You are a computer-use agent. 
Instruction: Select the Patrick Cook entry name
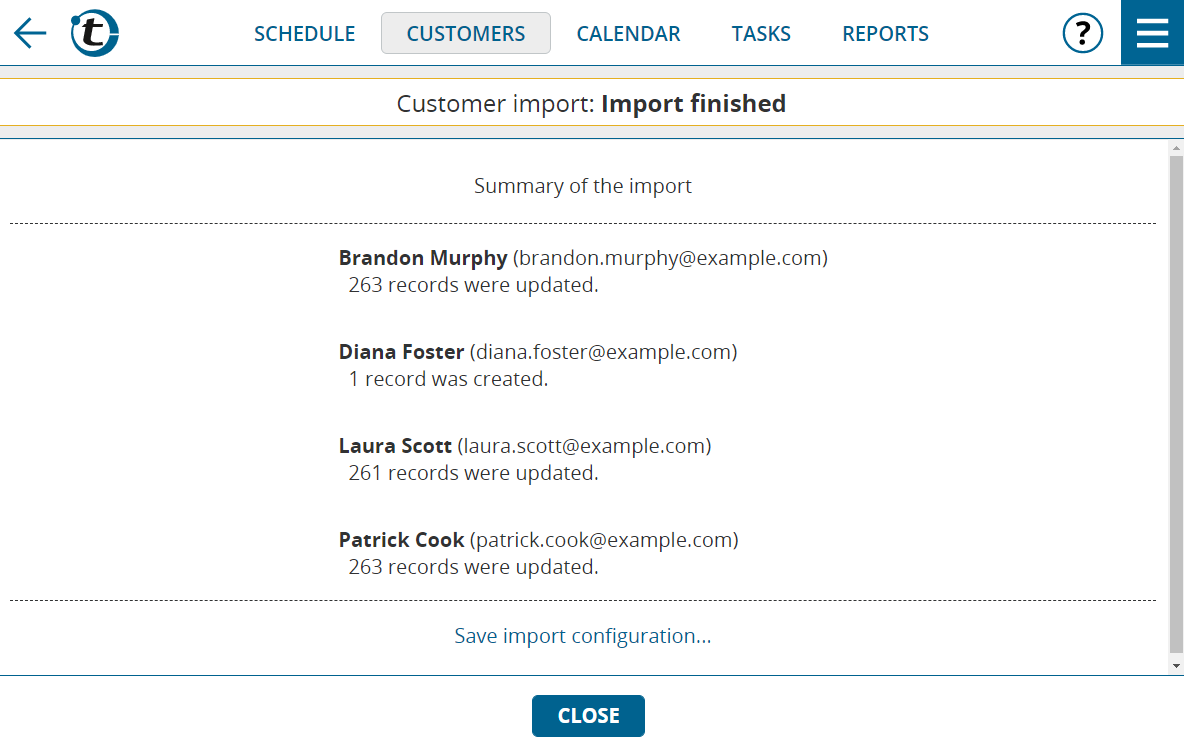click(401, 540)
